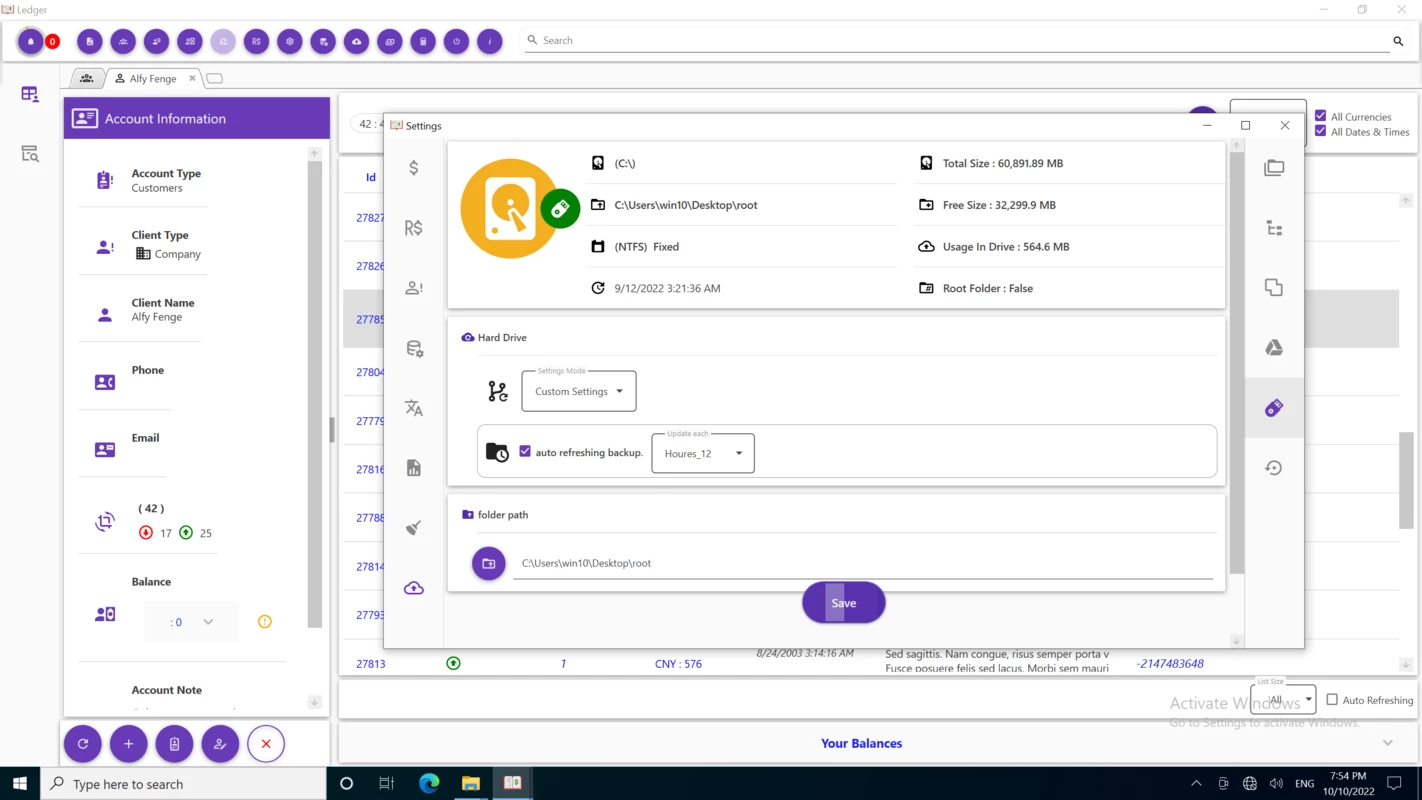Select the Google Drive backup option
Screen dimensions: 1422x800
[x=1274, y=348]
